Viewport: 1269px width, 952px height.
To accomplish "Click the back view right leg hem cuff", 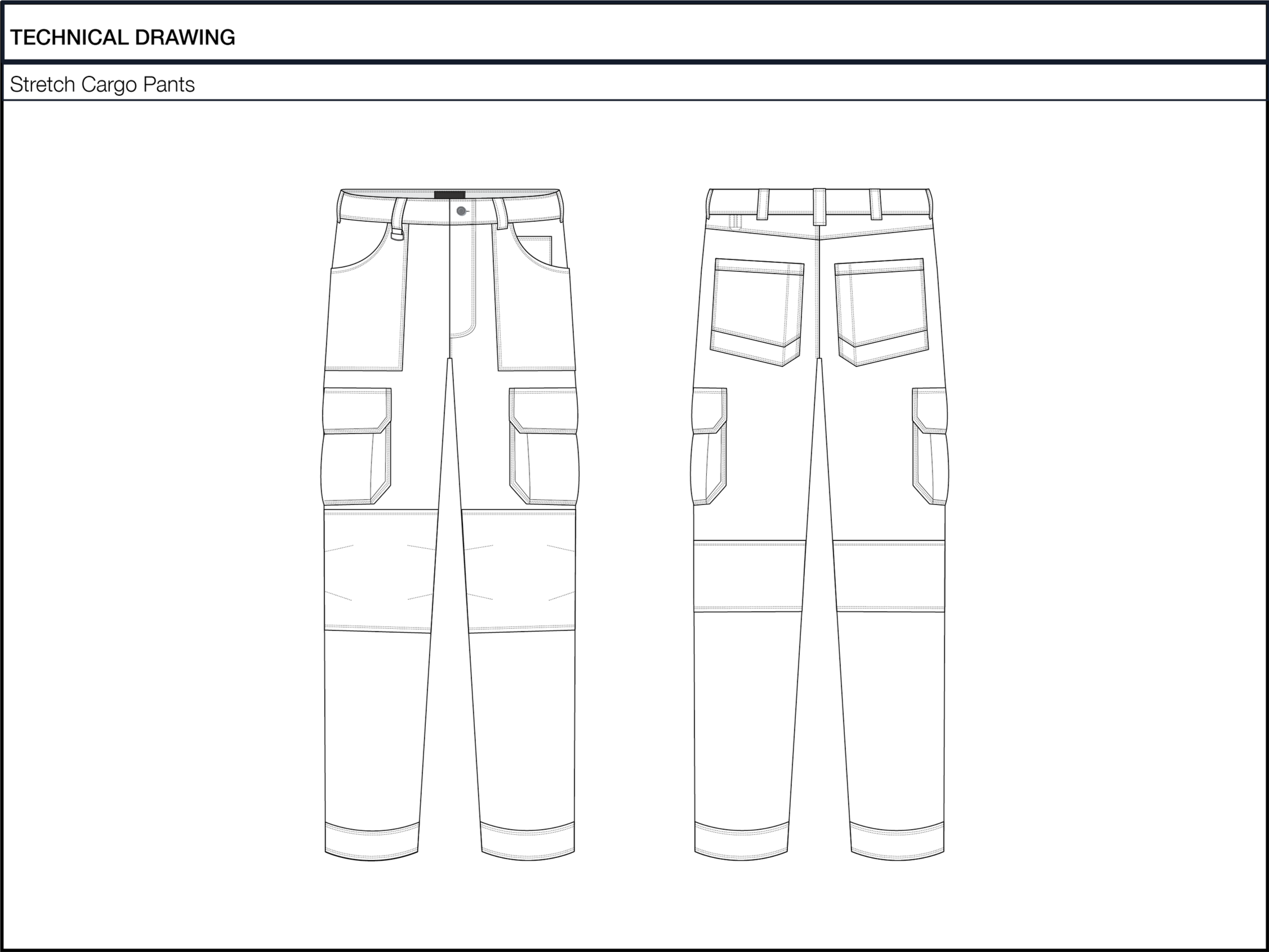I will coord(897,841).
